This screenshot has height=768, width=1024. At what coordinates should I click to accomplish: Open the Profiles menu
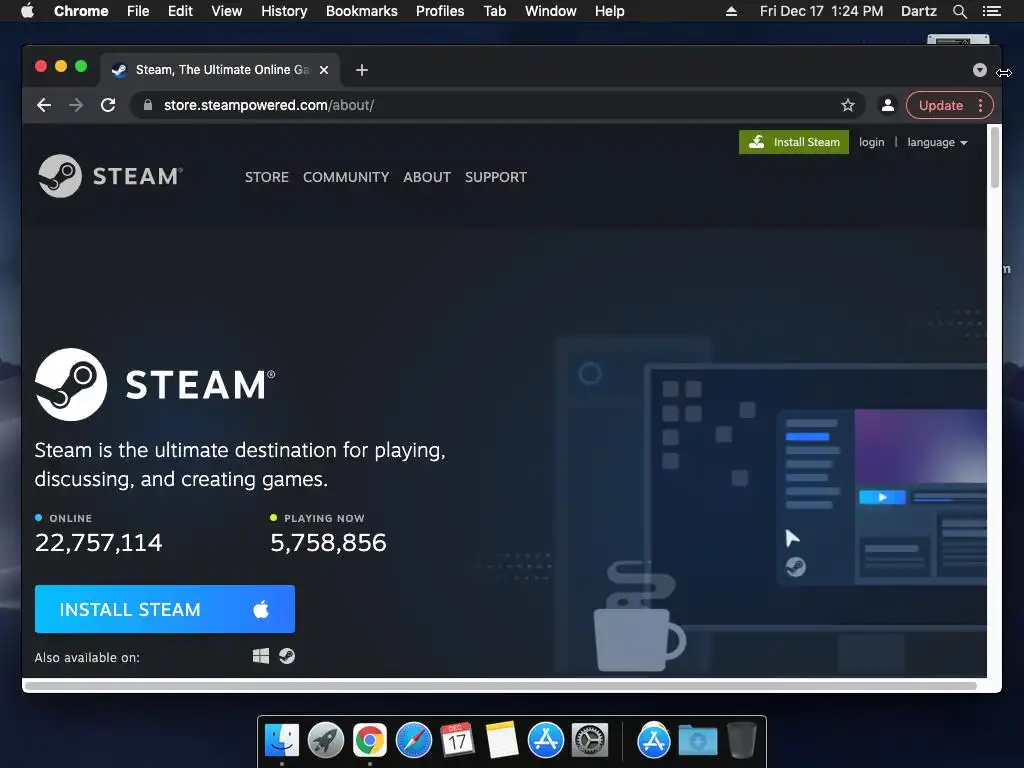click(x=440, y=11)
